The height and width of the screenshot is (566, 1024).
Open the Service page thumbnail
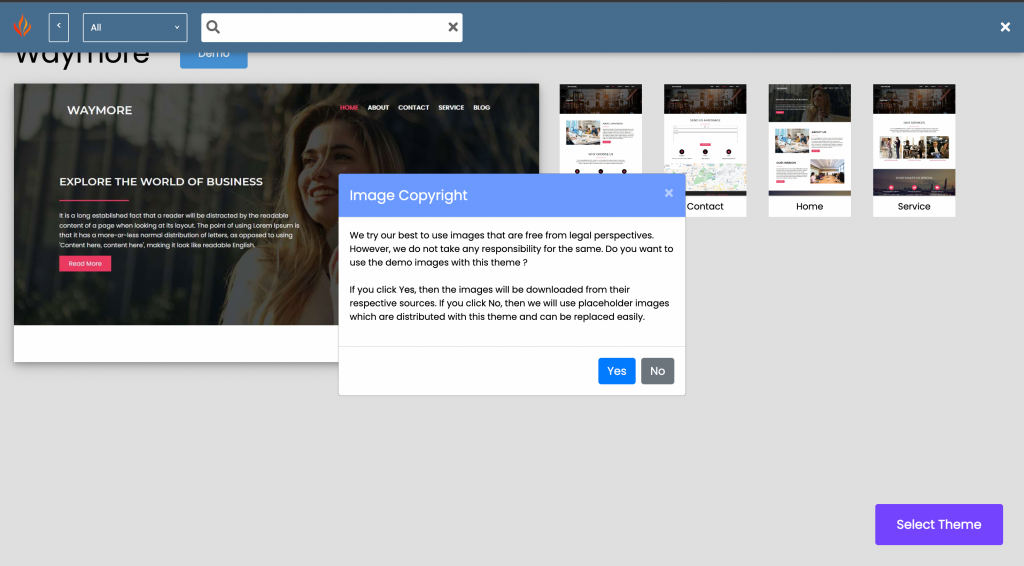[914, 150]
